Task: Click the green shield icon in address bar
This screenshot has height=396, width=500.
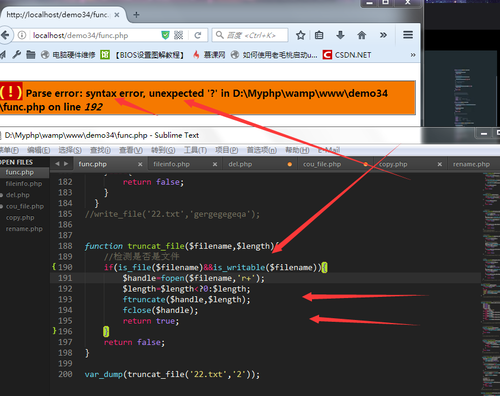Action: point(165,35)
